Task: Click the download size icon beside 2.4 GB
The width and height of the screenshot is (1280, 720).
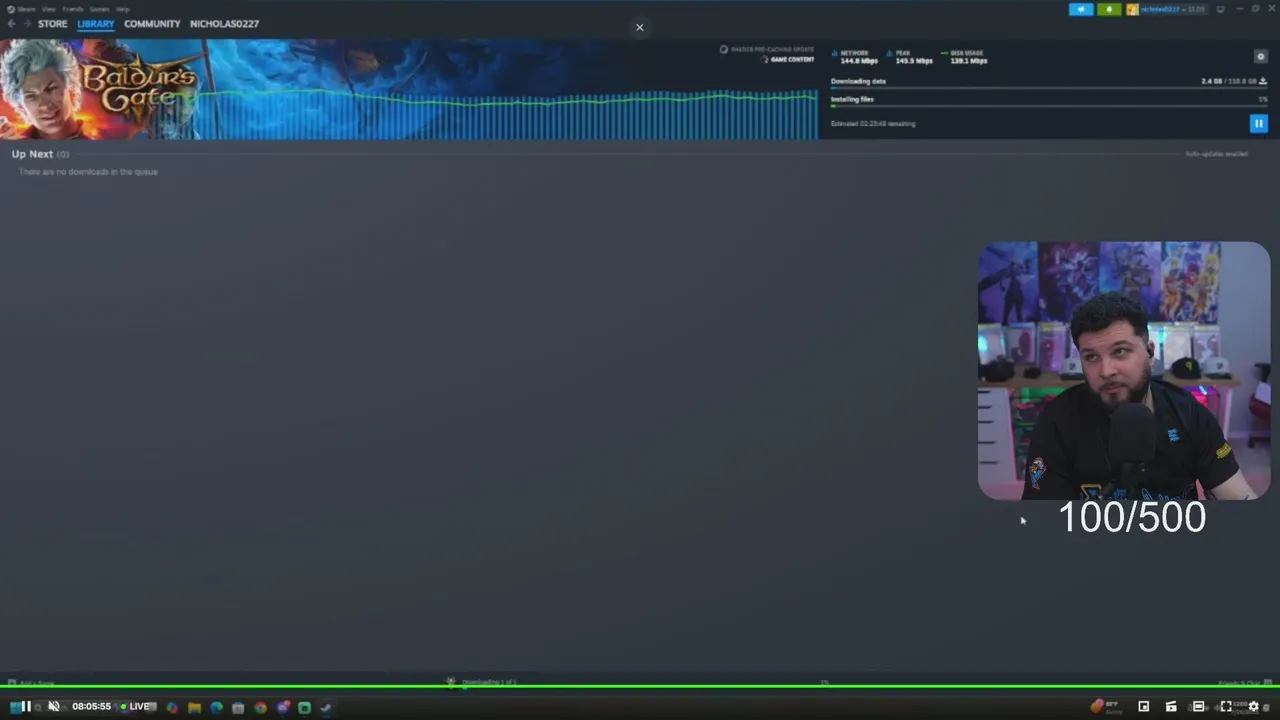Action: point(1263,81)
